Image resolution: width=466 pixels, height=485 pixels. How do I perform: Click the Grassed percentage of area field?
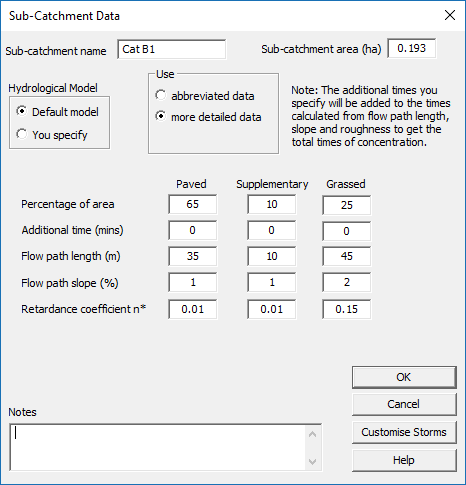[347, 205]
